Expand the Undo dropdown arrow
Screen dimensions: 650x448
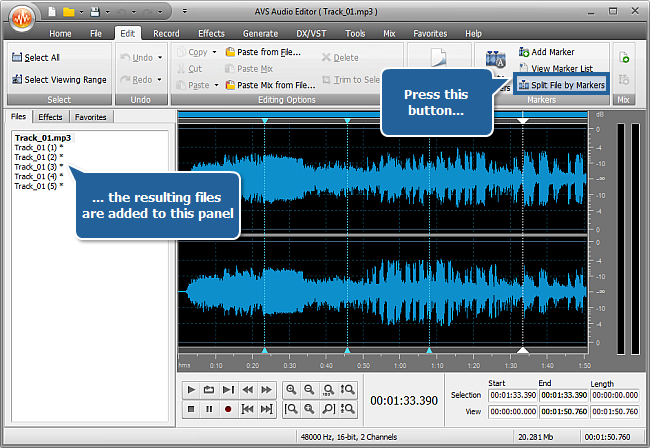pos(160,58)
